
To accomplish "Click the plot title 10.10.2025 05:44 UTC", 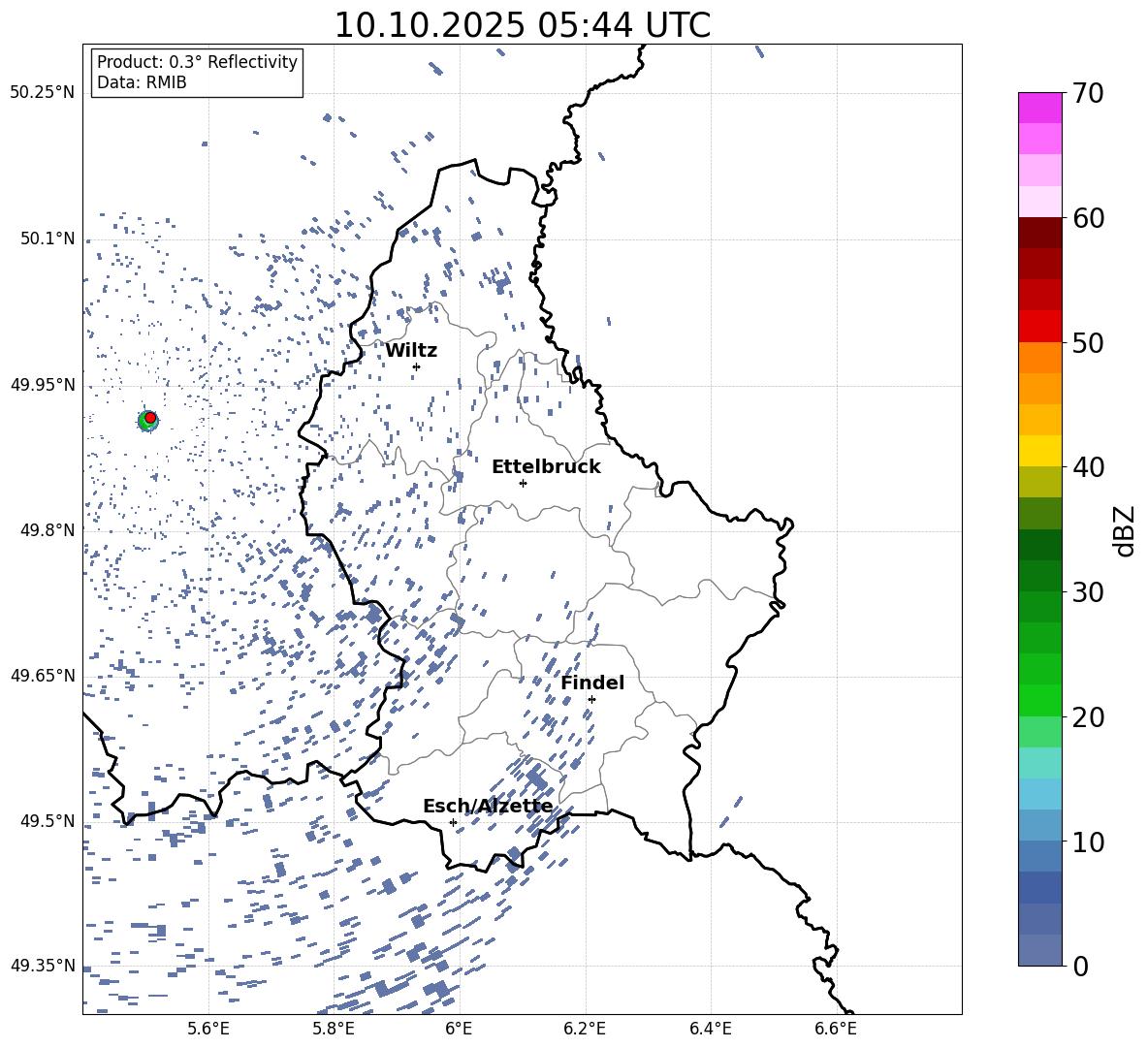I will (522, 25).
